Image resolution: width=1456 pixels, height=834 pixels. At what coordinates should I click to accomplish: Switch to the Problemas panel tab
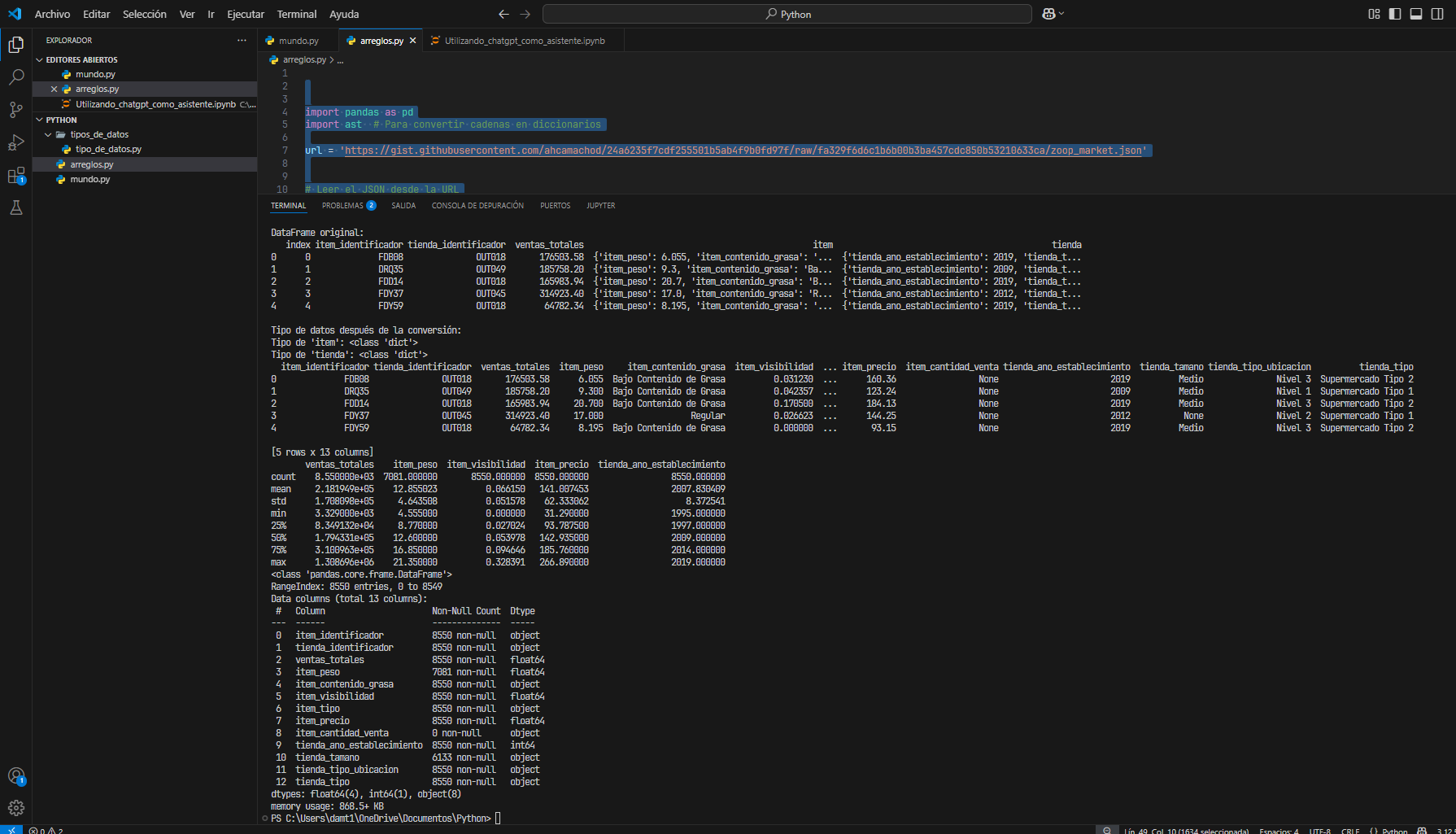tap(348, 206)
